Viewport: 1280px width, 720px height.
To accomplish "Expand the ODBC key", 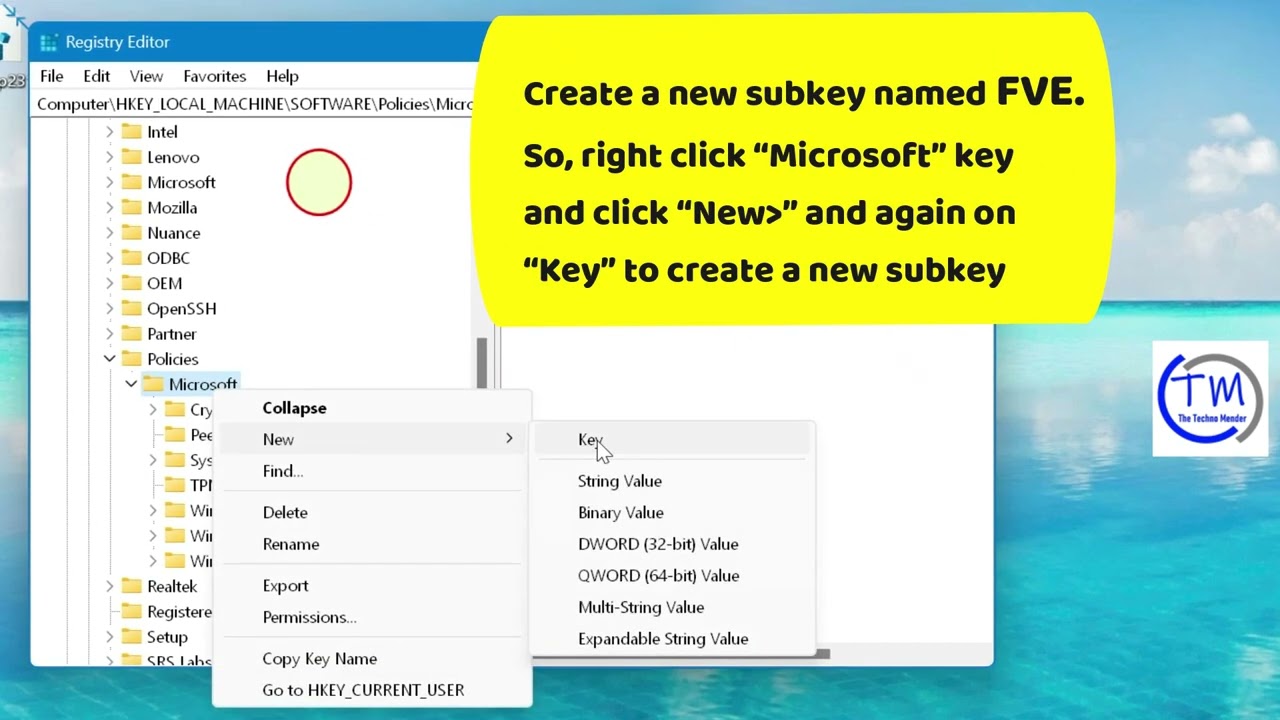I will tap(109, 258).
